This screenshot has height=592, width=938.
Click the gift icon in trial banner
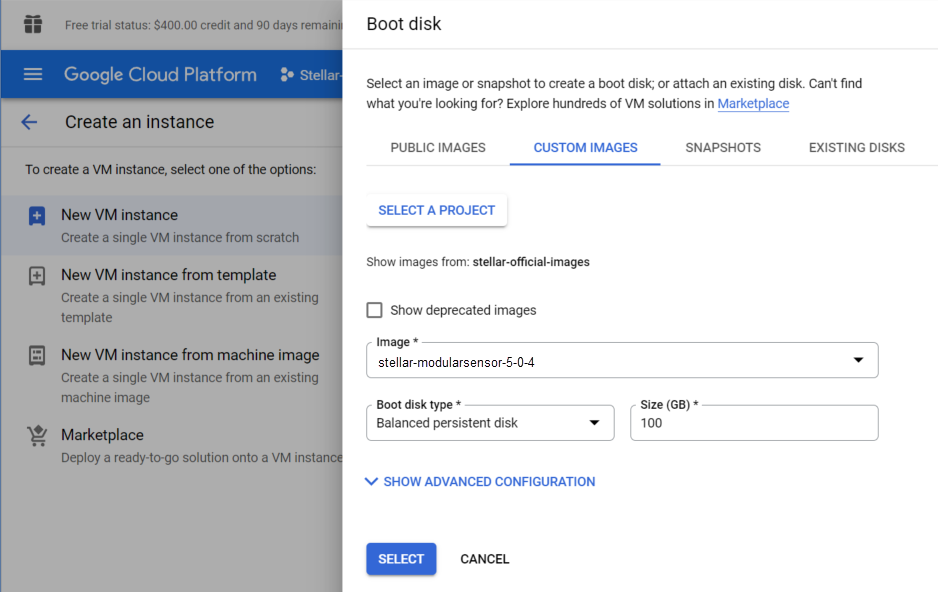33,24
